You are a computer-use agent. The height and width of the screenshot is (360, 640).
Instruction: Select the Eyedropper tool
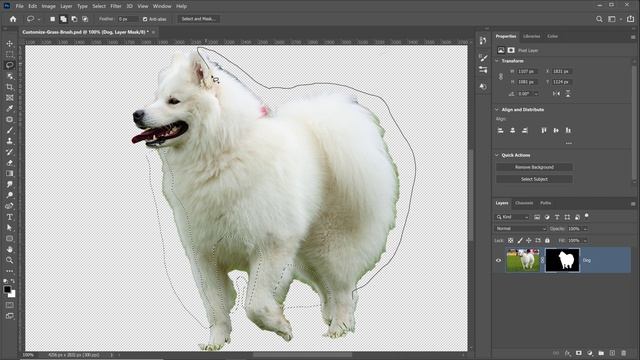coord(9,109)
